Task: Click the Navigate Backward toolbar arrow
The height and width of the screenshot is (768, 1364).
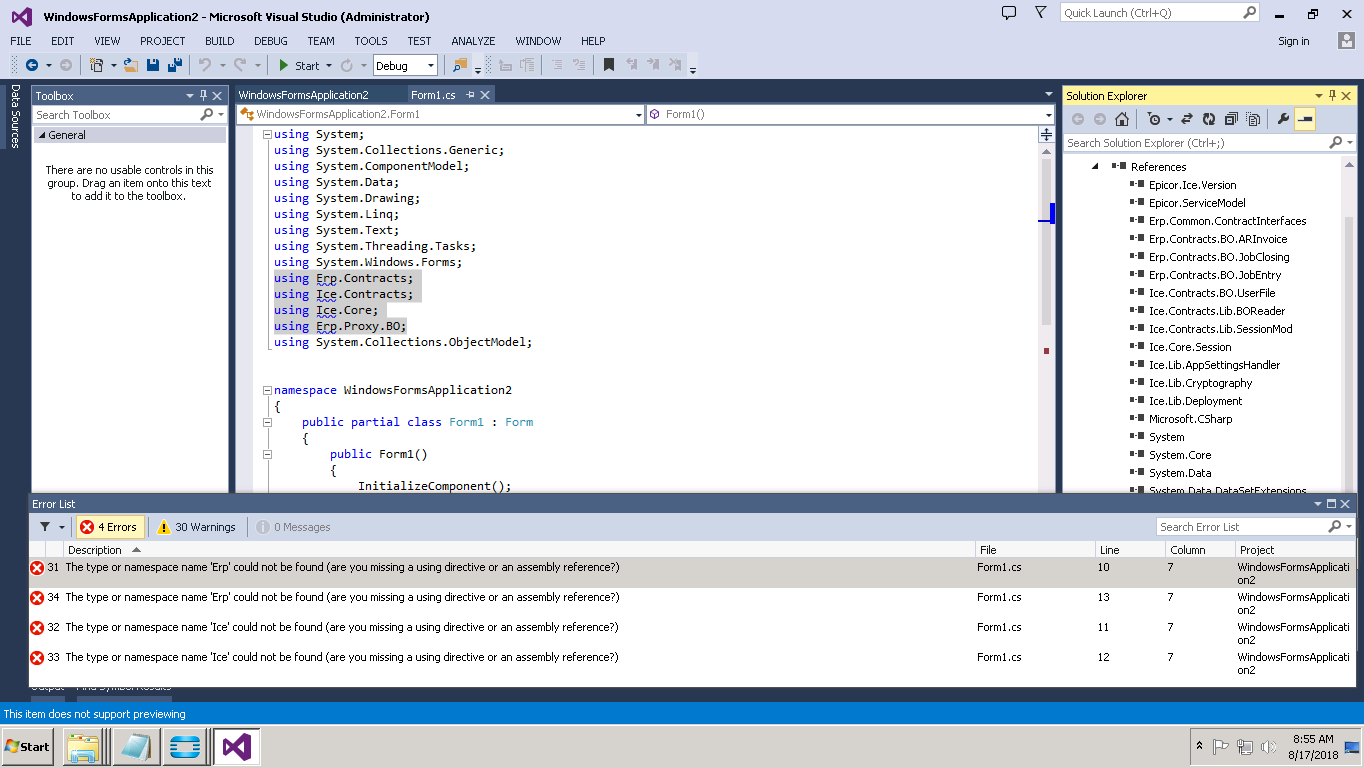Action: [32, 65]
